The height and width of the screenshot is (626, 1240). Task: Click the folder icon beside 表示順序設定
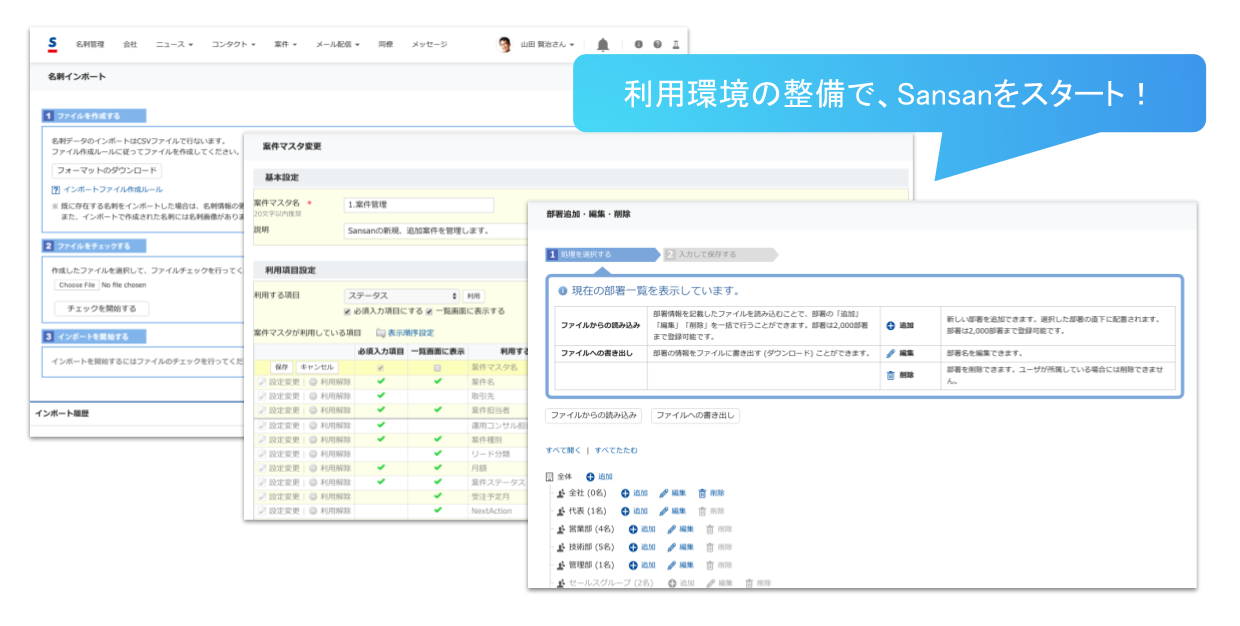(380, 332)
